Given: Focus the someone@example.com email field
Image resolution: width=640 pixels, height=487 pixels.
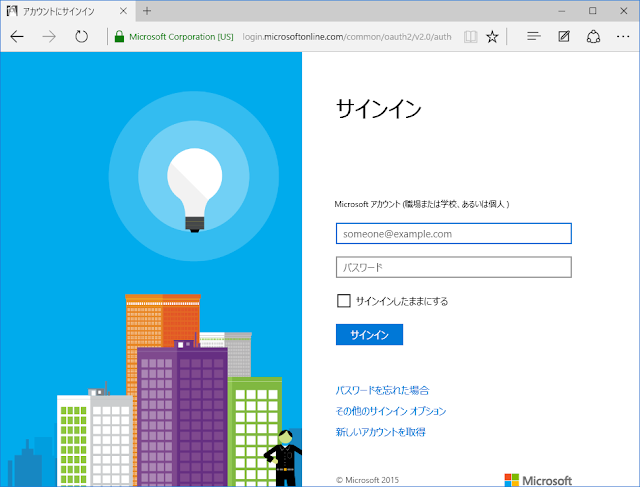Looking at the screenshot, I should pyautogui.click(x=453, y=233).
